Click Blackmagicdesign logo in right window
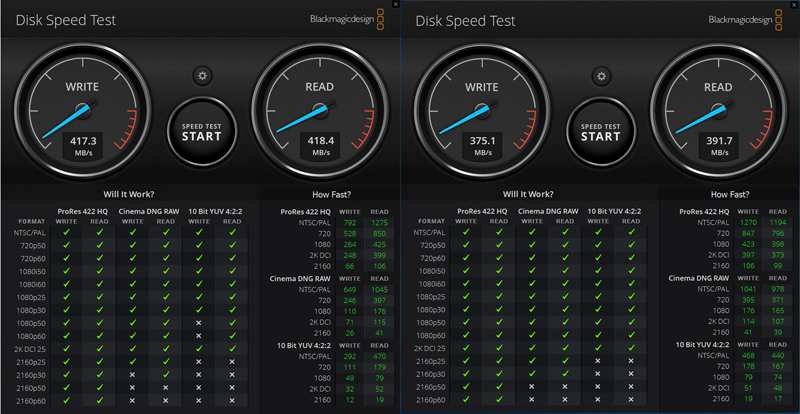The width and height of the screenshot is (800, 414). click(741, 19)
